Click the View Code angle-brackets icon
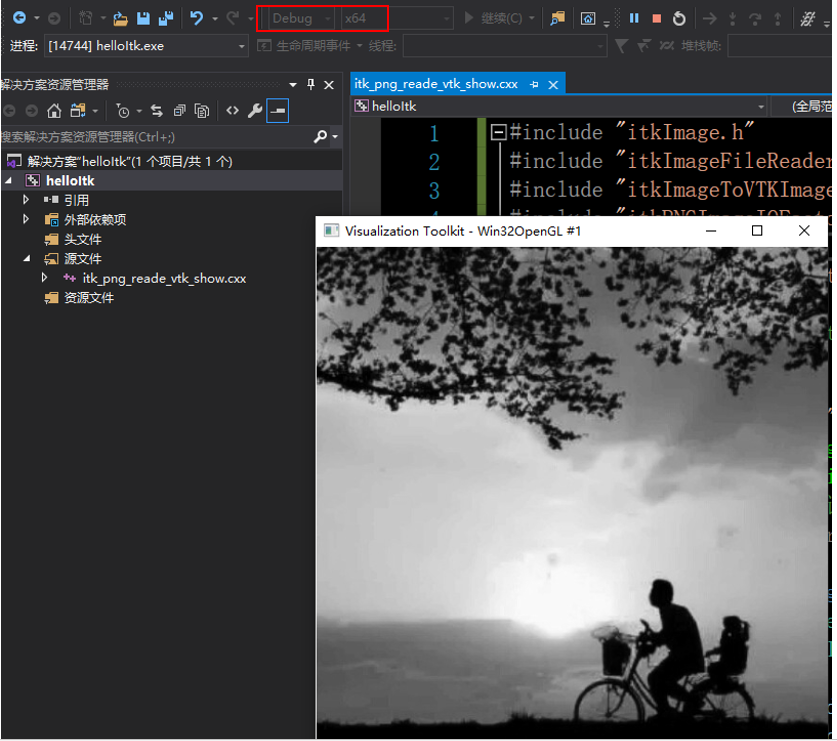 pos(232,111)
